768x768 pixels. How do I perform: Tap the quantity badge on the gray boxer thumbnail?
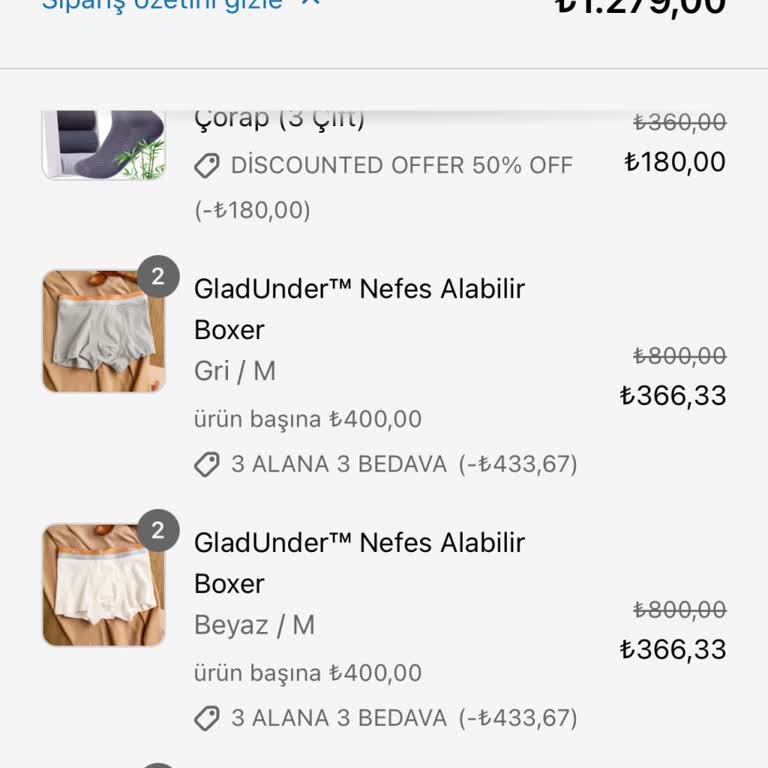click(158, 277)
